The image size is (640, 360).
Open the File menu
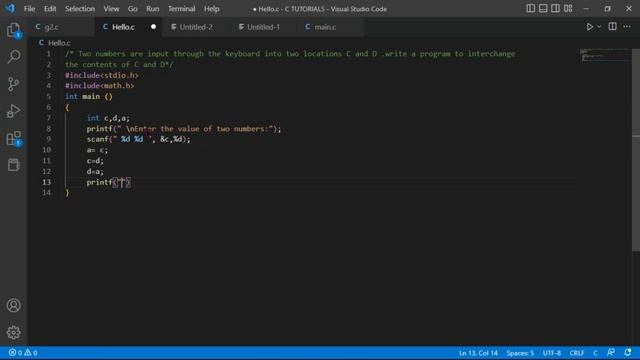point(29,9)
